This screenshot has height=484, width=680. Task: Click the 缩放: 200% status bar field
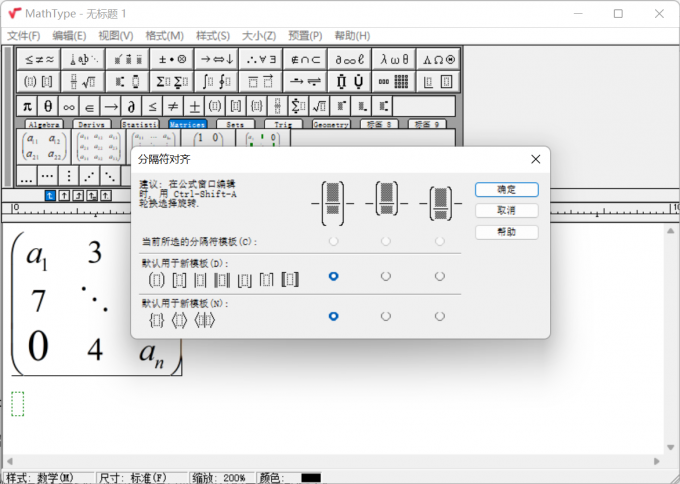(x=220, y=478)
